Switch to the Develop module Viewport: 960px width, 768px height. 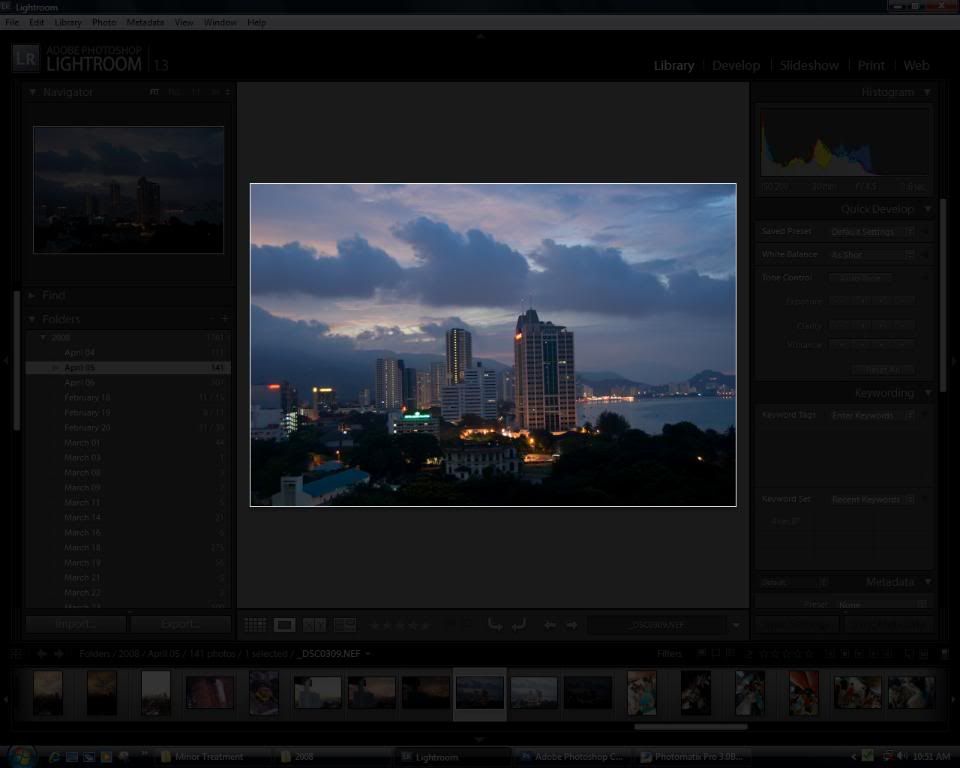coord(736,66)
